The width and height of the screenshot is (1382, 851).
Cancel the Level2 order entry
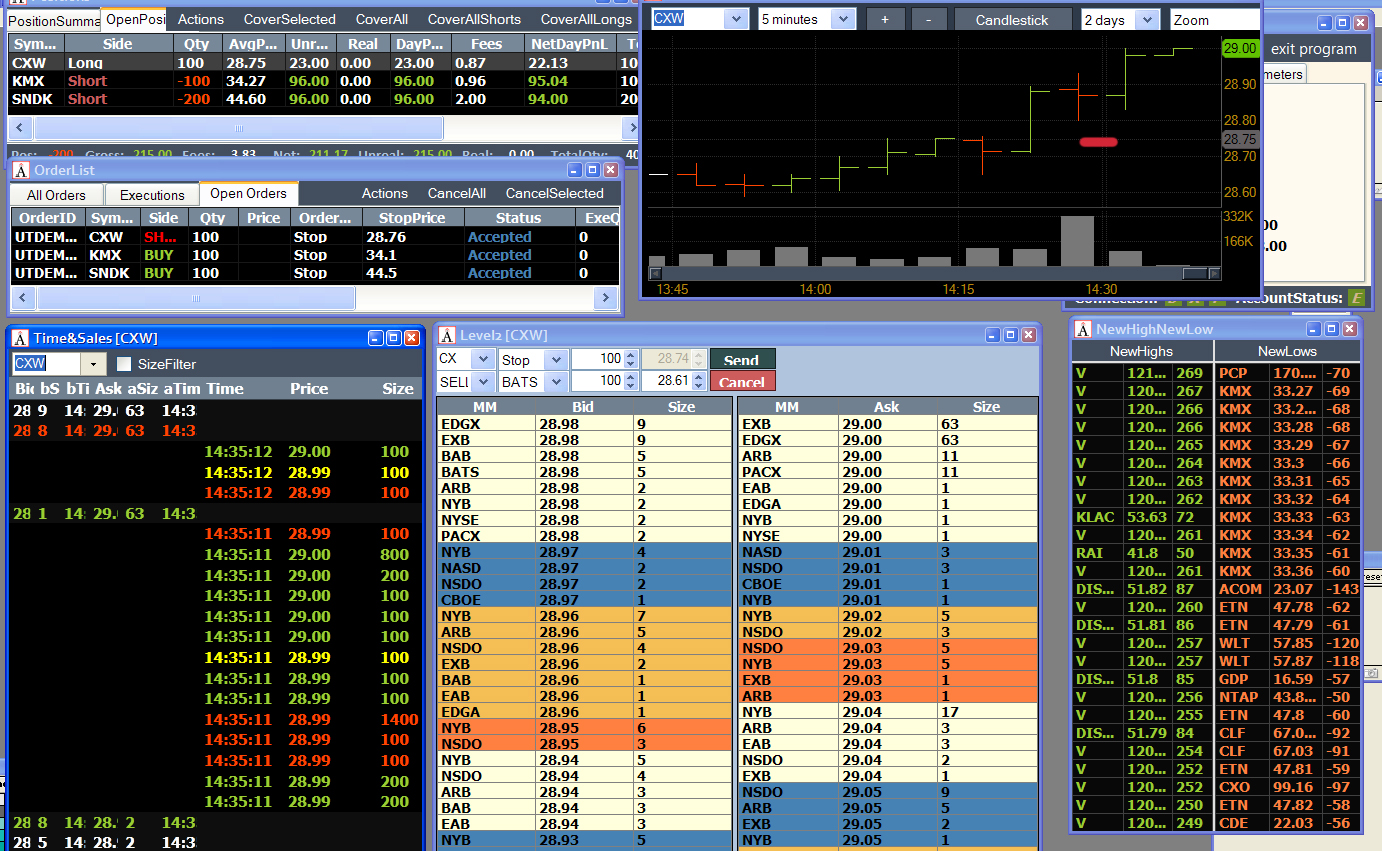tap(742, 382)
